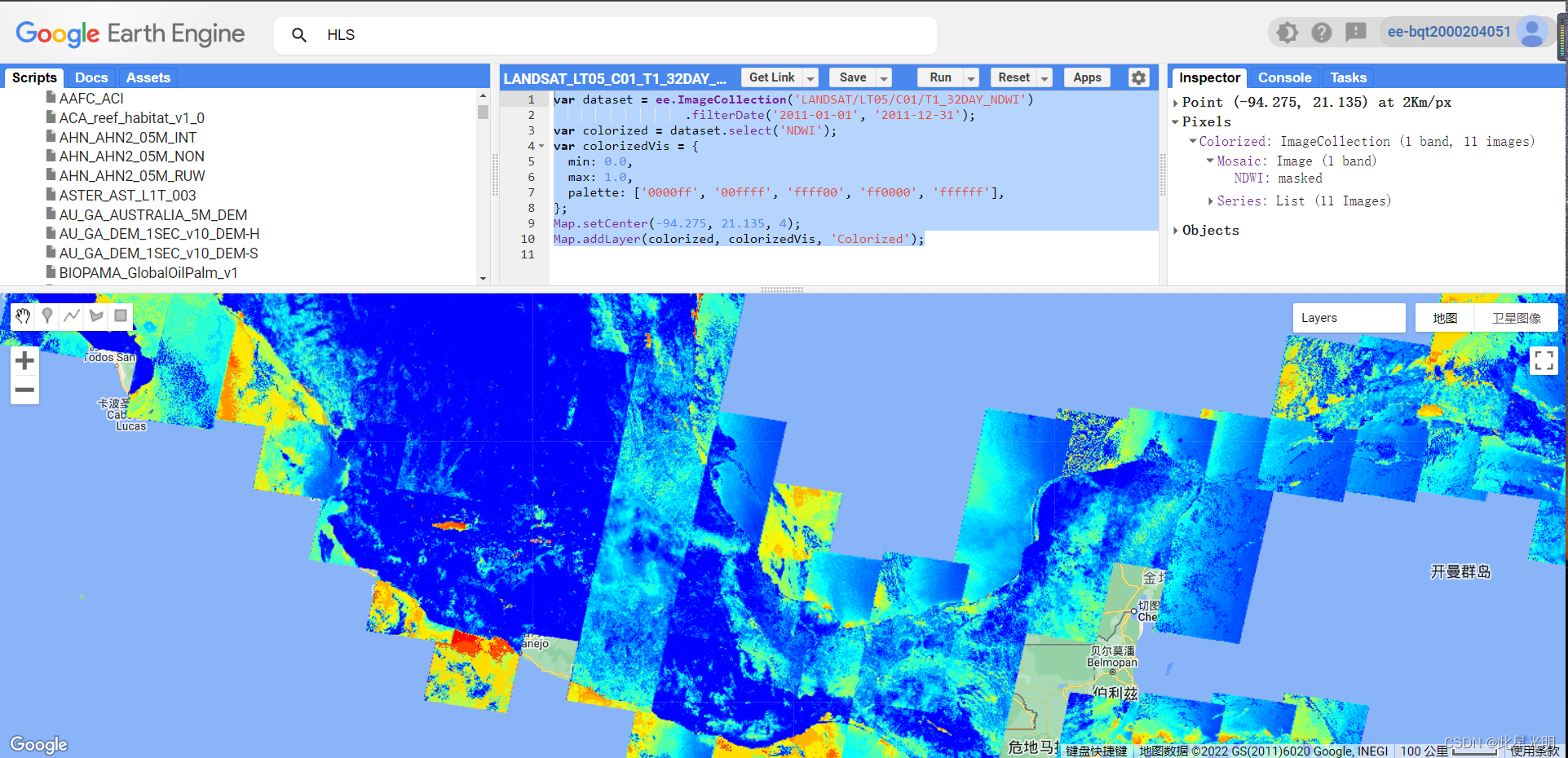Select the line geometry drawing tool
This screenshot has width=1568, height=758.
pyautogui.click(x=72, y=316)
